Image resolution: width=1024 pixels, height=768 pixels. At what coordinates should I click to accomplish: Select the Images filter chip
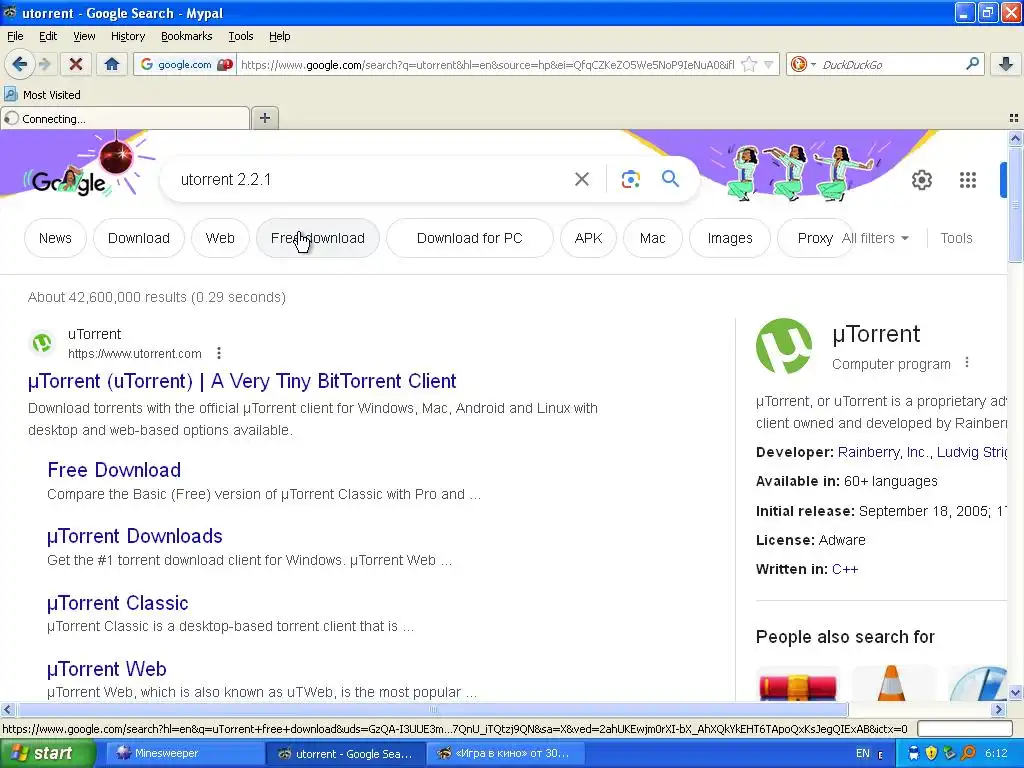(729, 238)
